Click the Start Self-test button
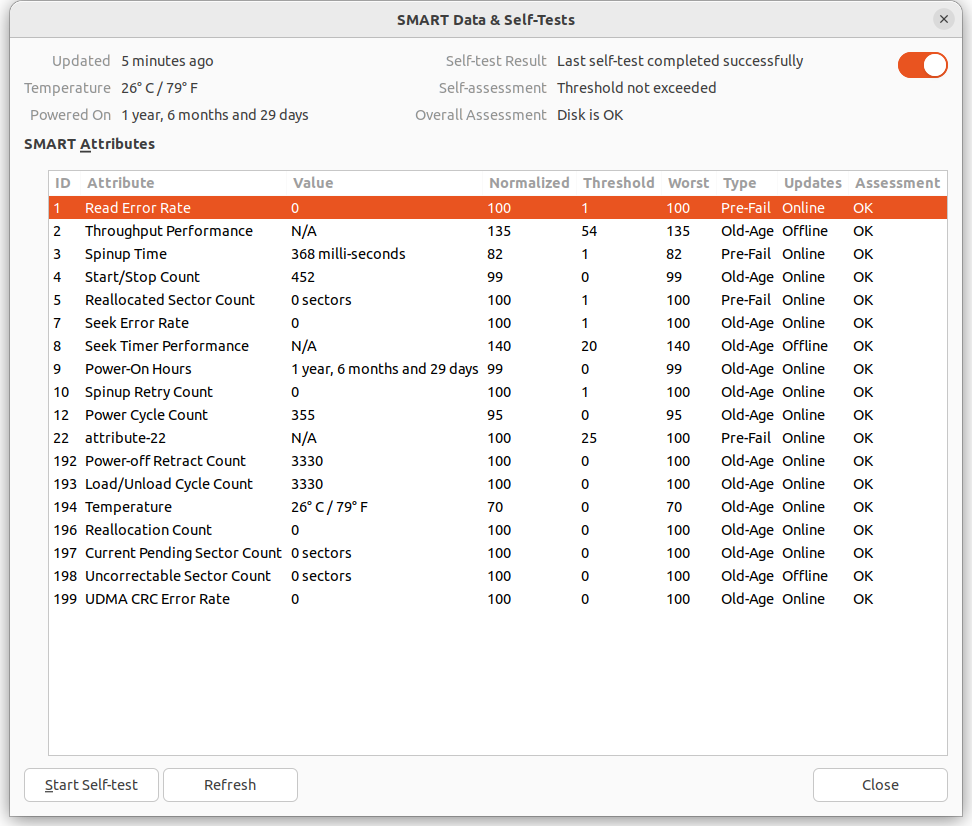This screenshot has height=826, width=972. coord(91,785)
